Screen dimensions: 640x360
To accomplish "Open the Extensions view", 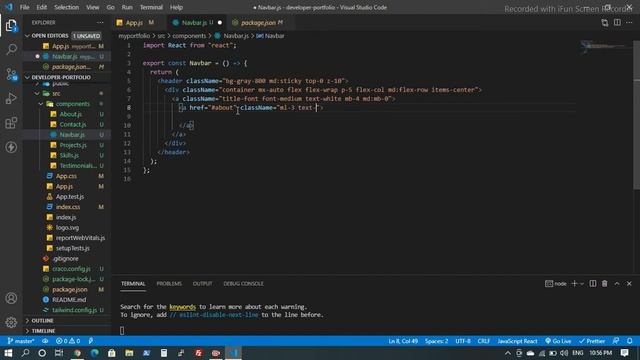I will [11, 122].
